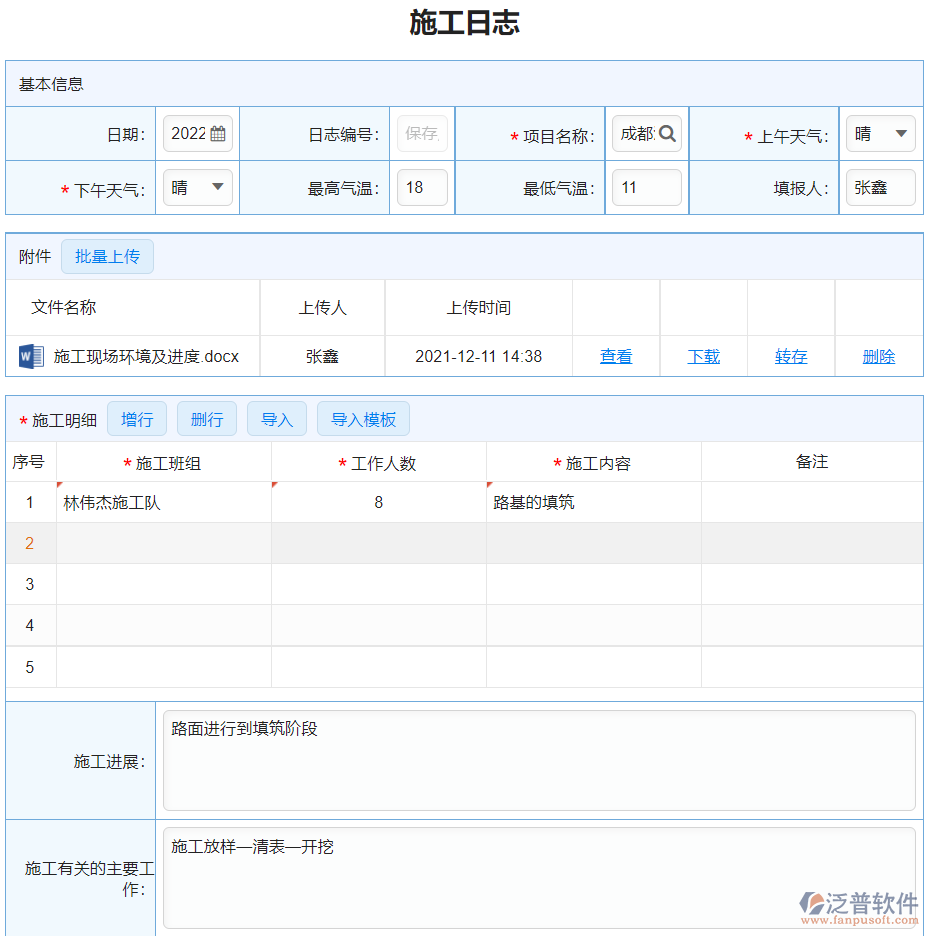Click 删行 to delete a row

pos(206,418)
